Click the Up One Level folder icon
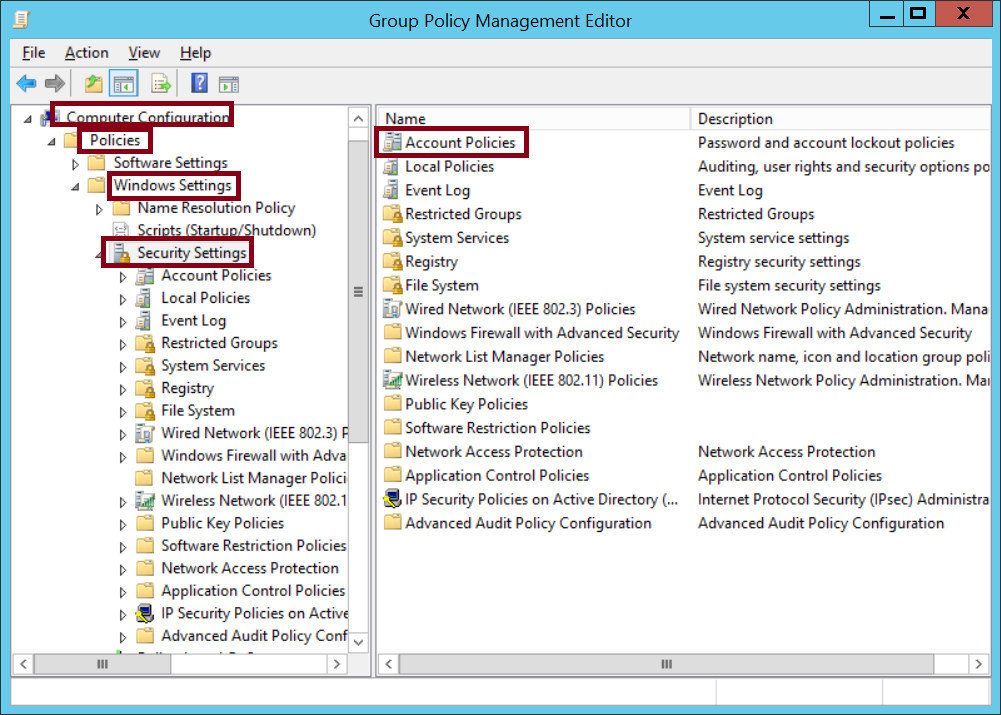Image resolution: width=1001 pixels, height=715 pixels. [x=93, y=84]
